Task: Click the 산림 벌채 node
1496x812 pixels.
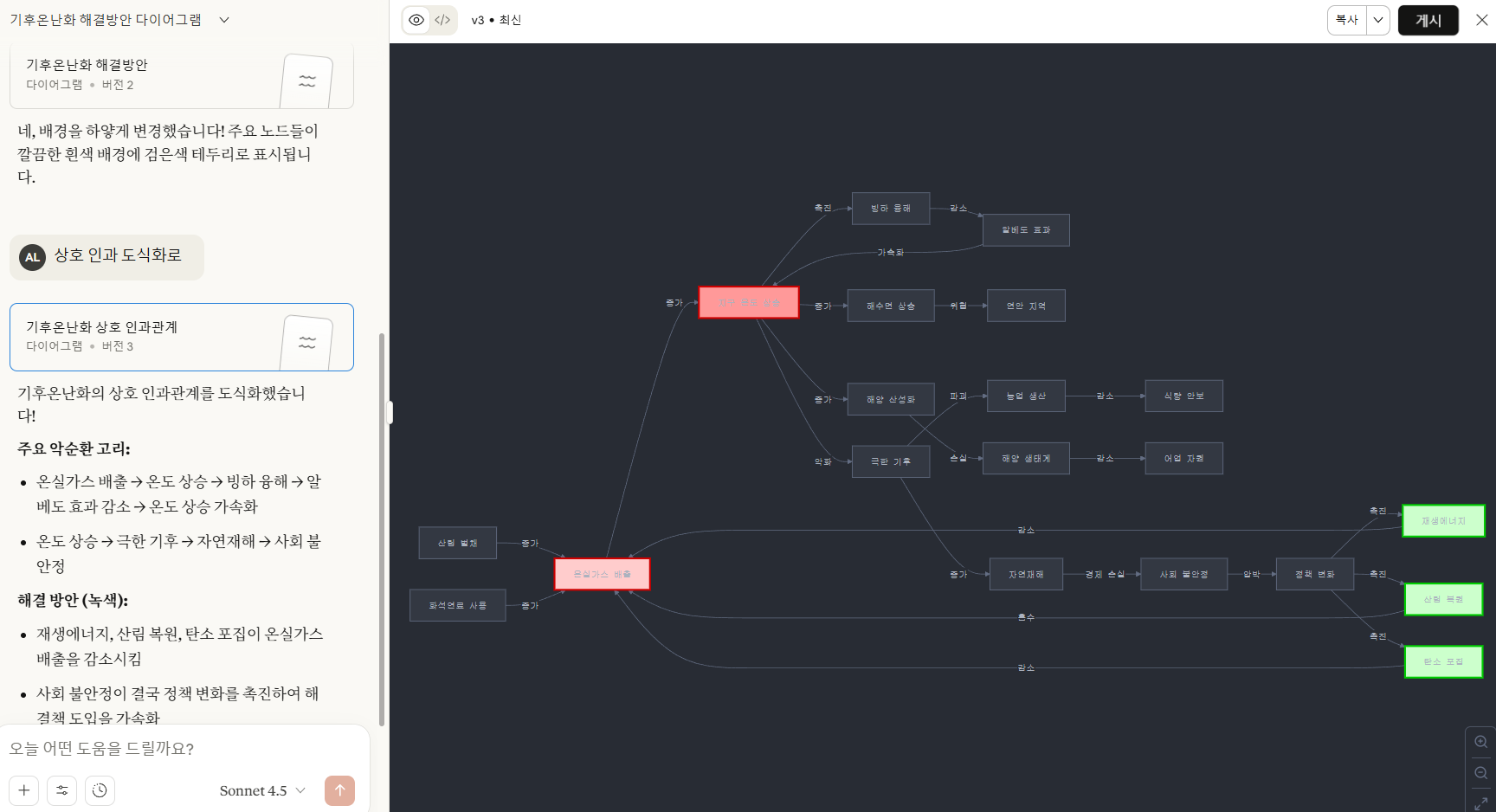Action: [x=457, y=543]
